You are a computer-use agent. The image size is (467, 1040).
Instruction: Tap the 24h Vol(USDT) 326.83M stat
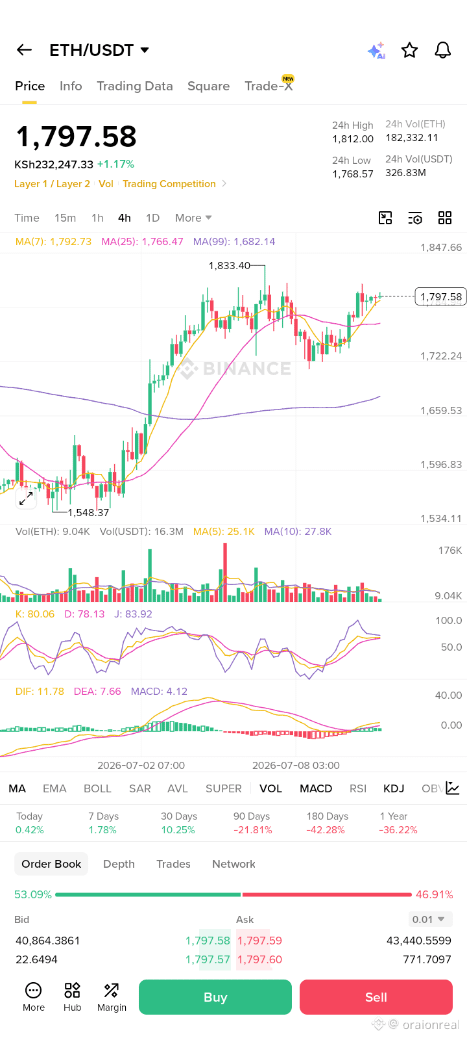coord(419,166)
